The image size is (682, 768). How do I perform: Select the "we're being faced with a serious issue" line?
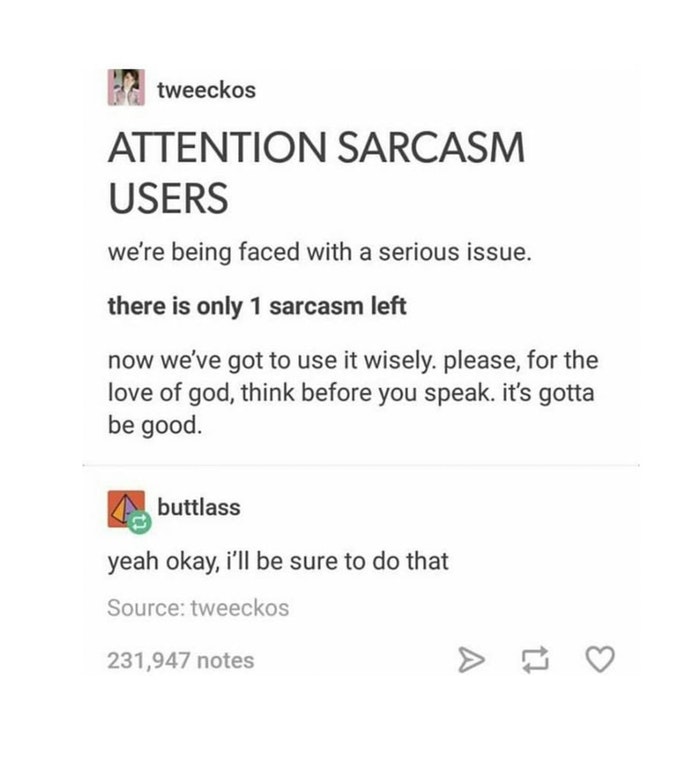tap(319, 252)
